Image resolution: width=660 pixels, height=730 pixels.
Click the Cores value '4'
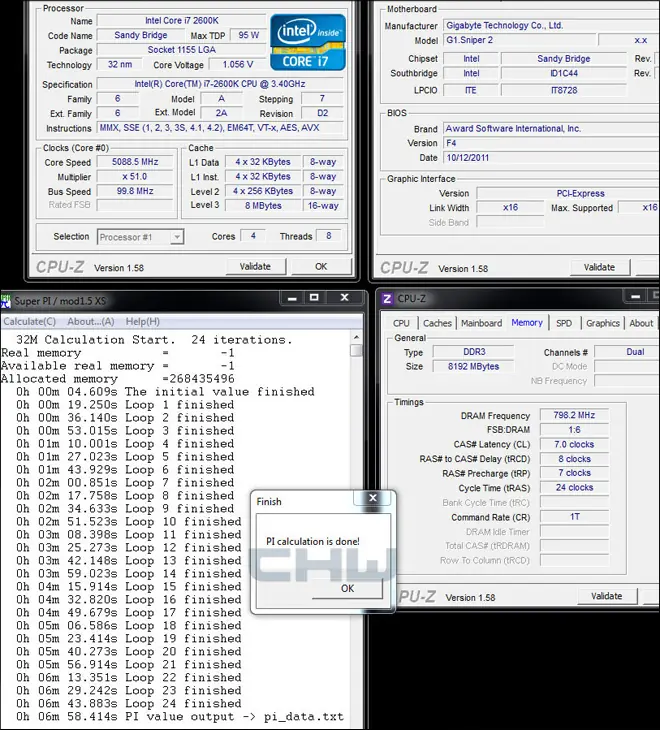tap(253, 236)
